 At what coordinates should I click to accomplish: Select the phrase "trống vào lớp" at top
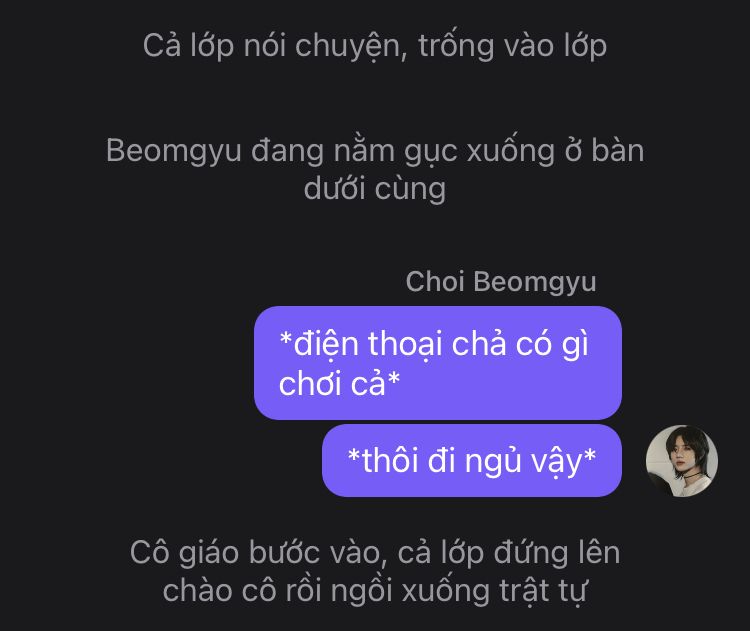coord(513,46)
